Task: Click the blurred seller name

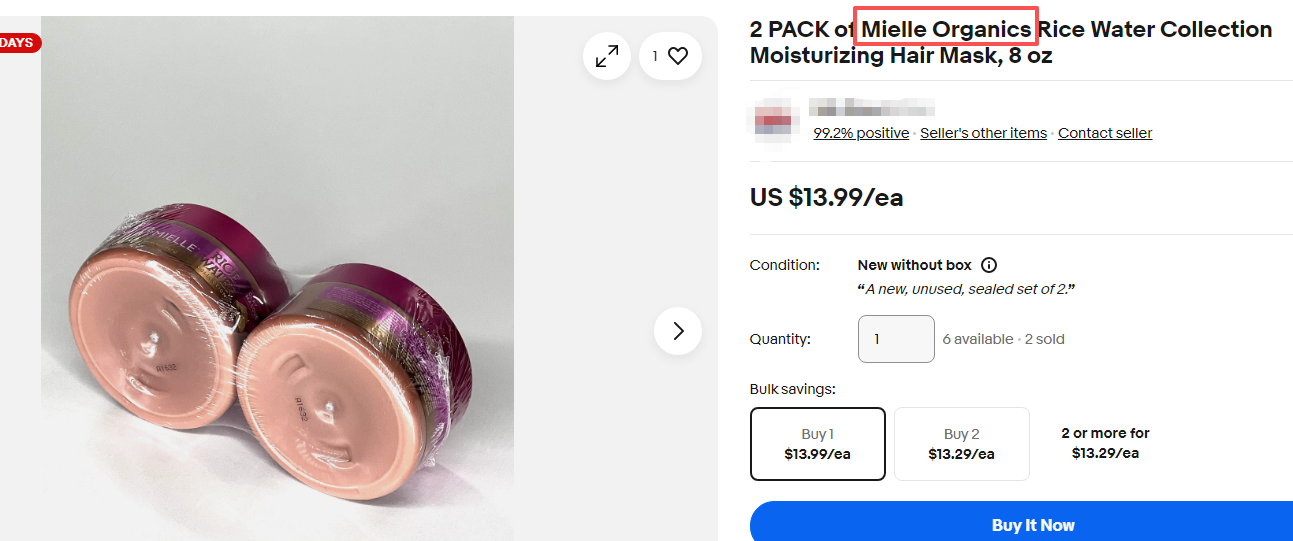Action: [x=871, y=107]
